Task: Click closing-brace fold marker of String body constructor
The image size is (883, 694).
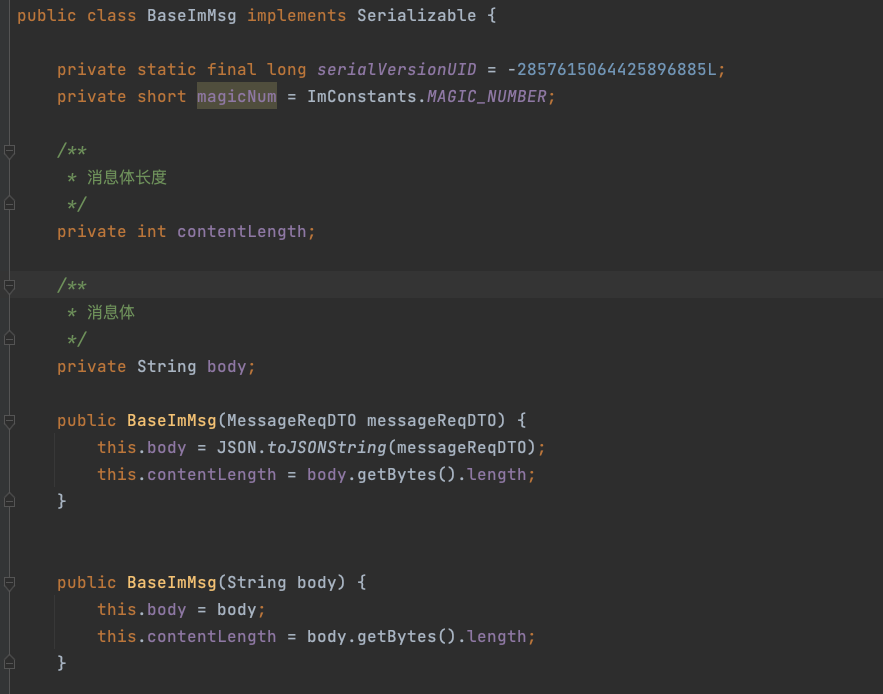Action: [x=10, y=662]
